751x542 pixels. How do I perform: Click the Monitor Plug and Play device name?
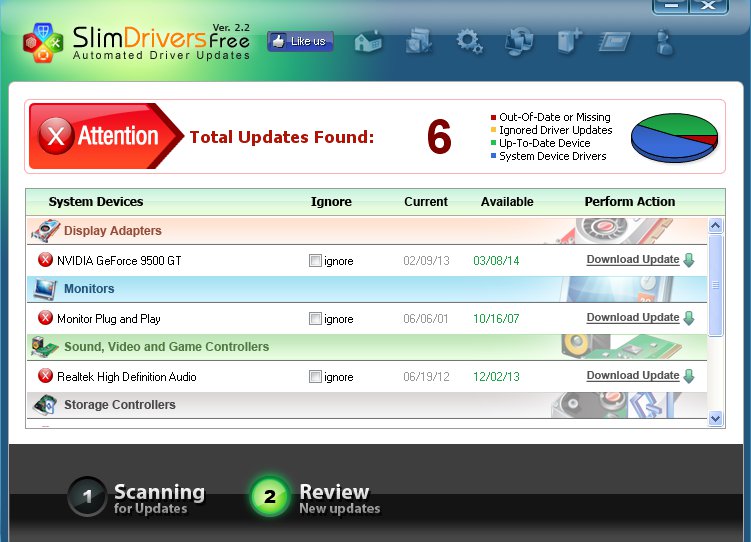tap(109, 319)
